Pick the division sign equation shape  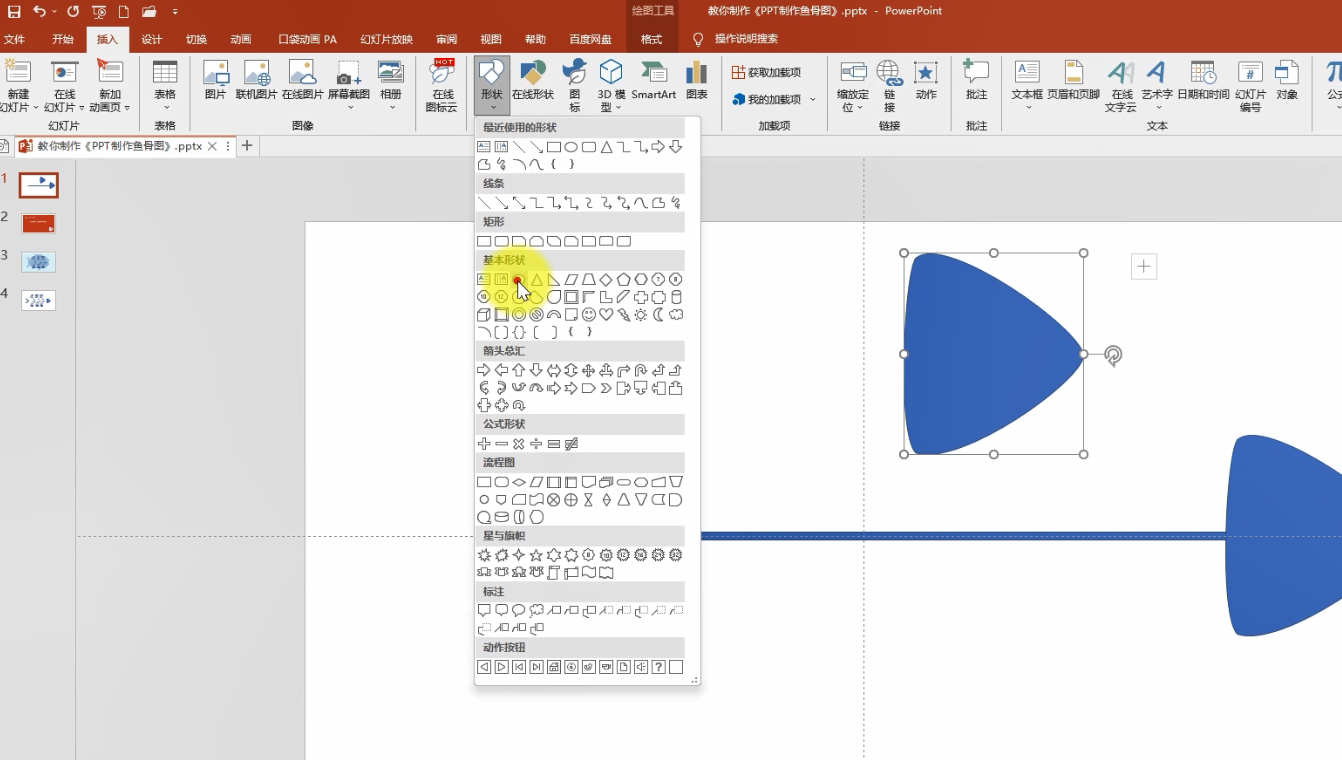click(x=536, y=443)
